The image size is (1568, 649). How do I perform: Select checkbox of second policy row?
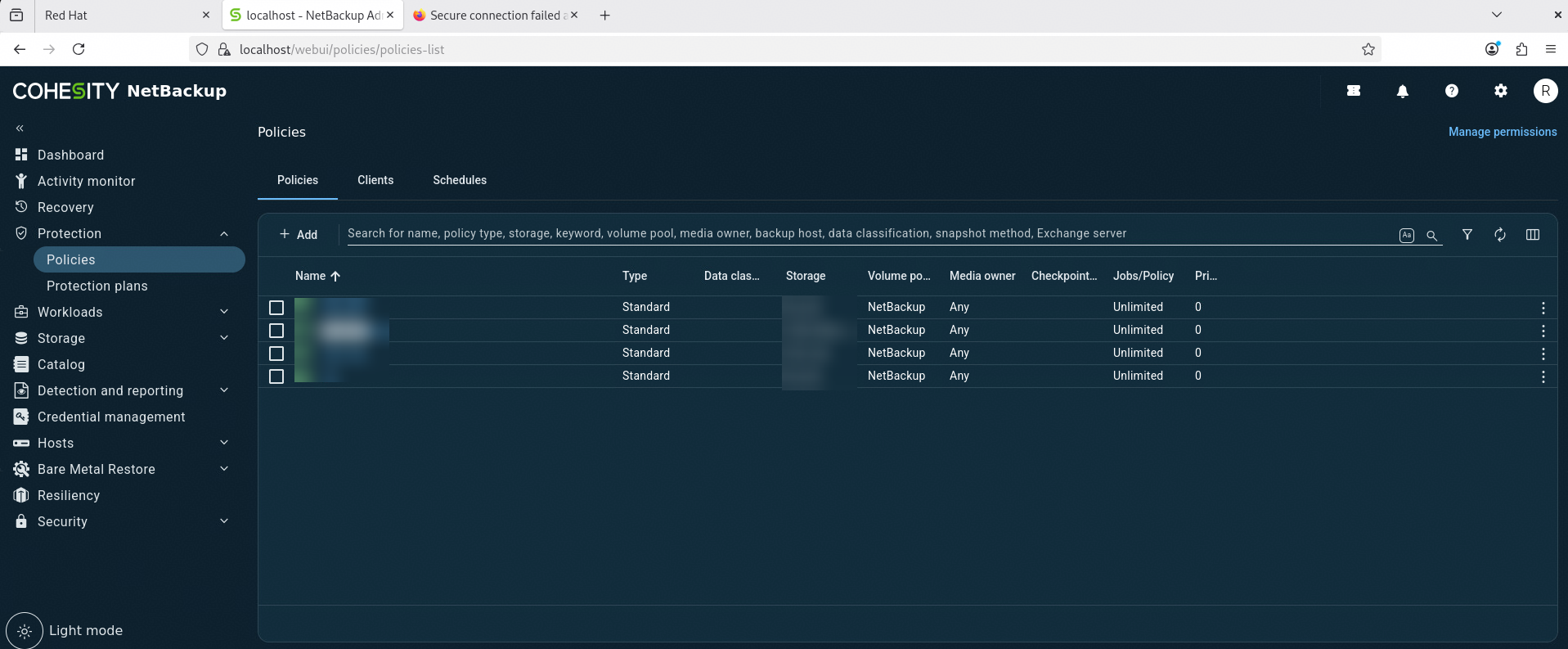[x=276, y=331]
